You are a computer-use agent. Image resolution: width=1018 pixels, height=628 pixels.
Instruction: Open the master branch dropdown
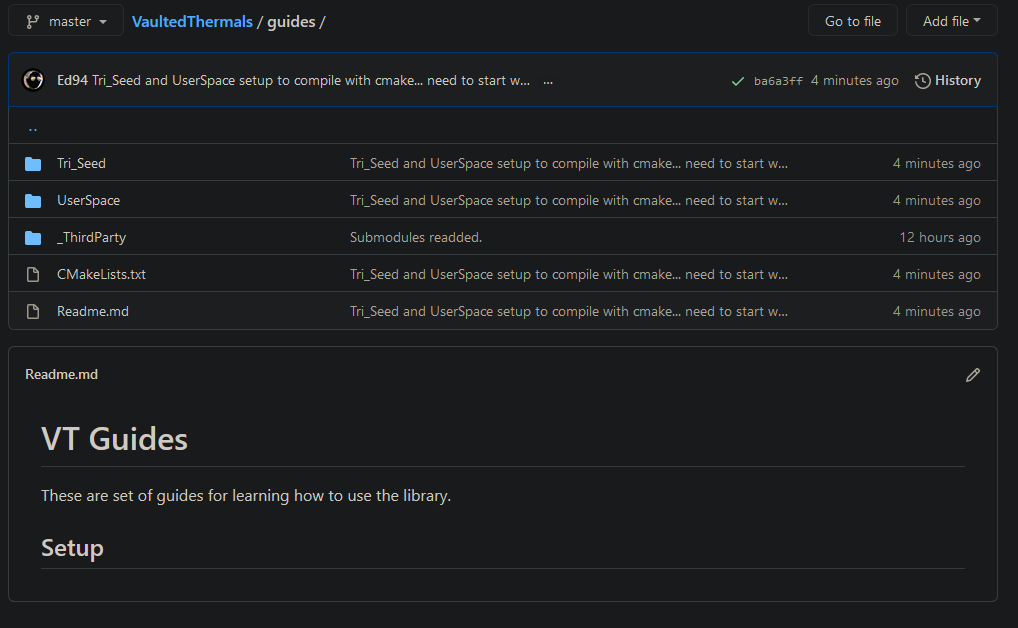pyautogui.click(x=65, y=20)
